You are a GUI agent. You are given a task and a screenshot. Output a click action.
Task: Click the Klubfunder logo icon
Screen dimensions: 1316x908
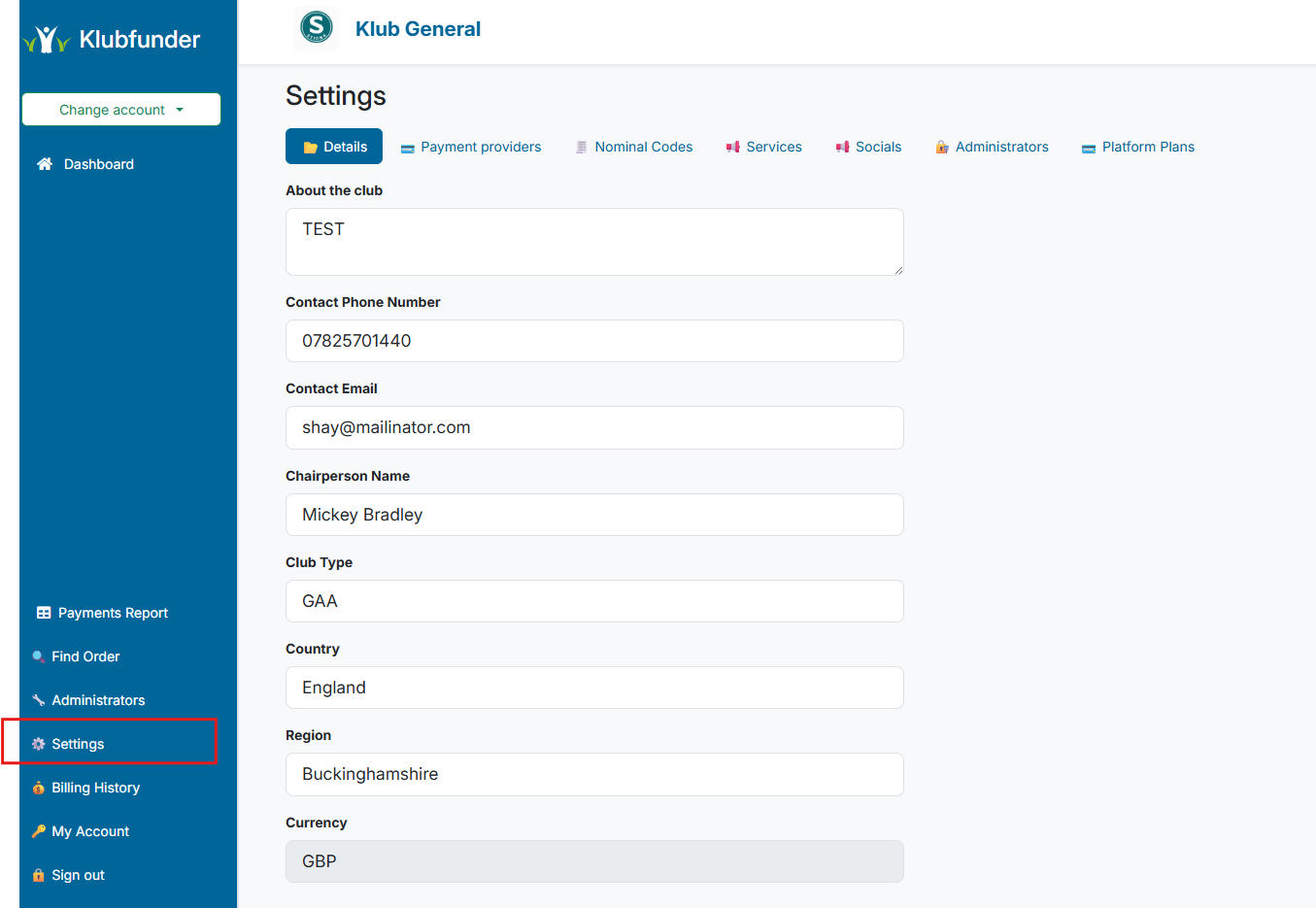pos(45,39)
